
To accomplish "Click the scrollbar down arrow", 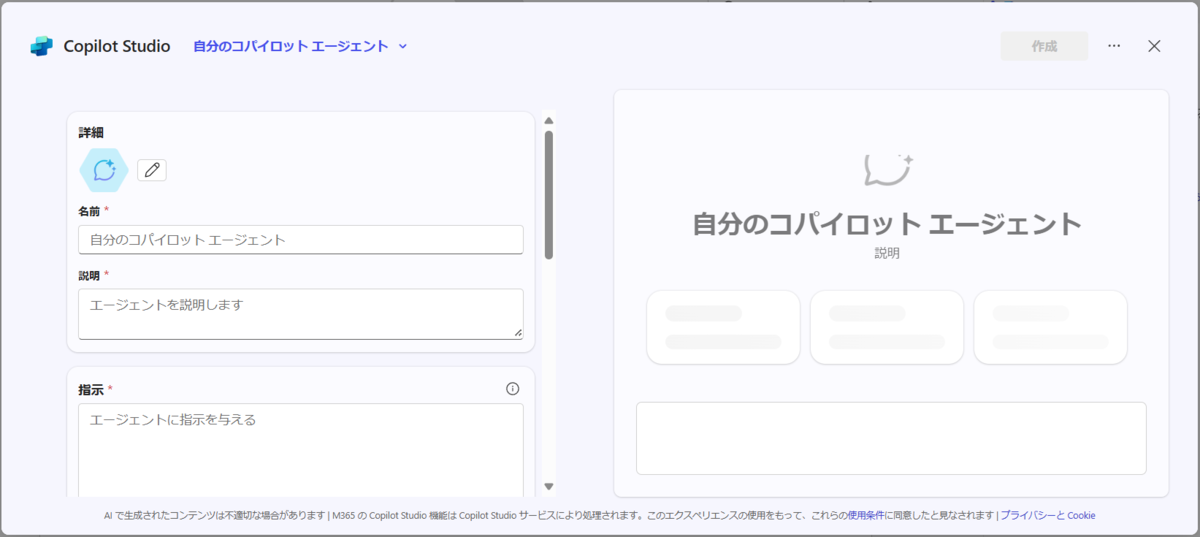I will pyautogui.click(x=549, y=486).
